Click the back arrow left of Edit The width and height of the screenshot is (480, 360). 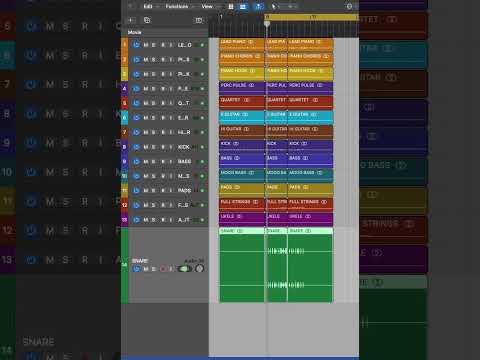[x=131, y=6]
